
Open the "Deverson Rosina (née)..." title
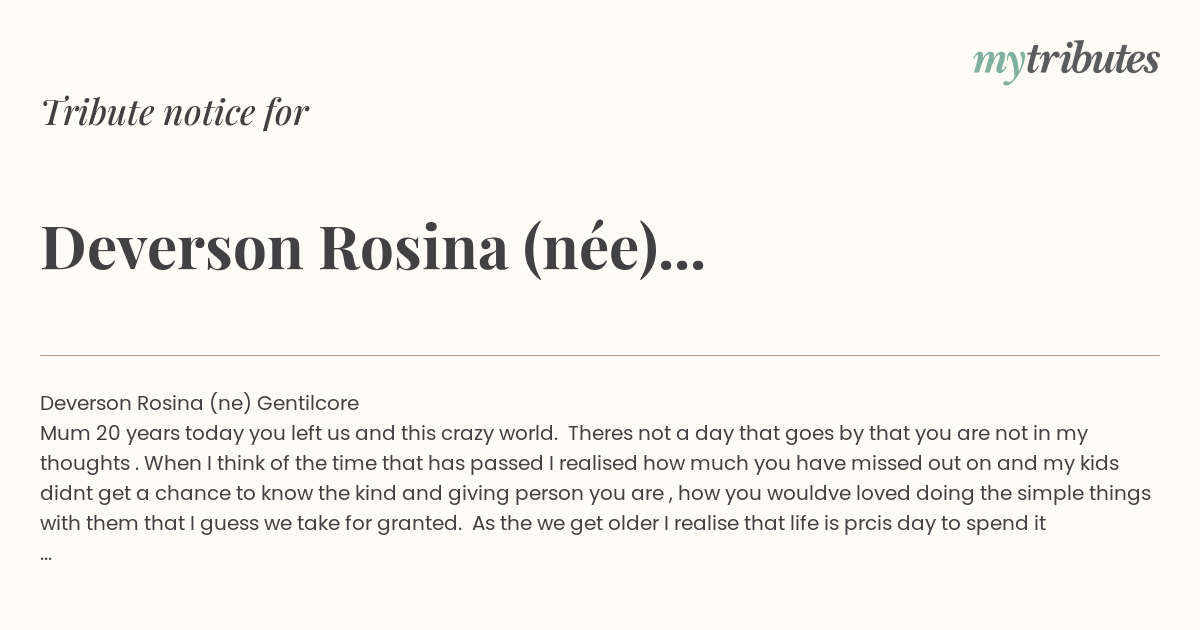coord(373,248)
